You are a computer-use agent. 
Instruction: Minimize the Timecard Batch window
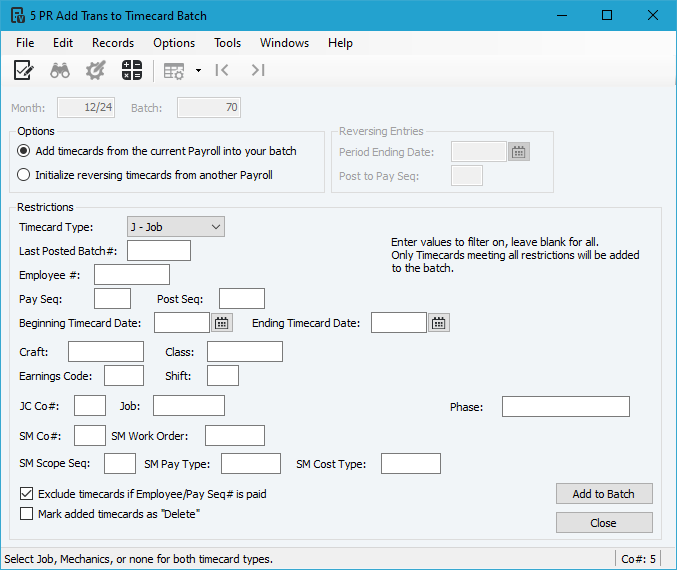tap(562, 16)
